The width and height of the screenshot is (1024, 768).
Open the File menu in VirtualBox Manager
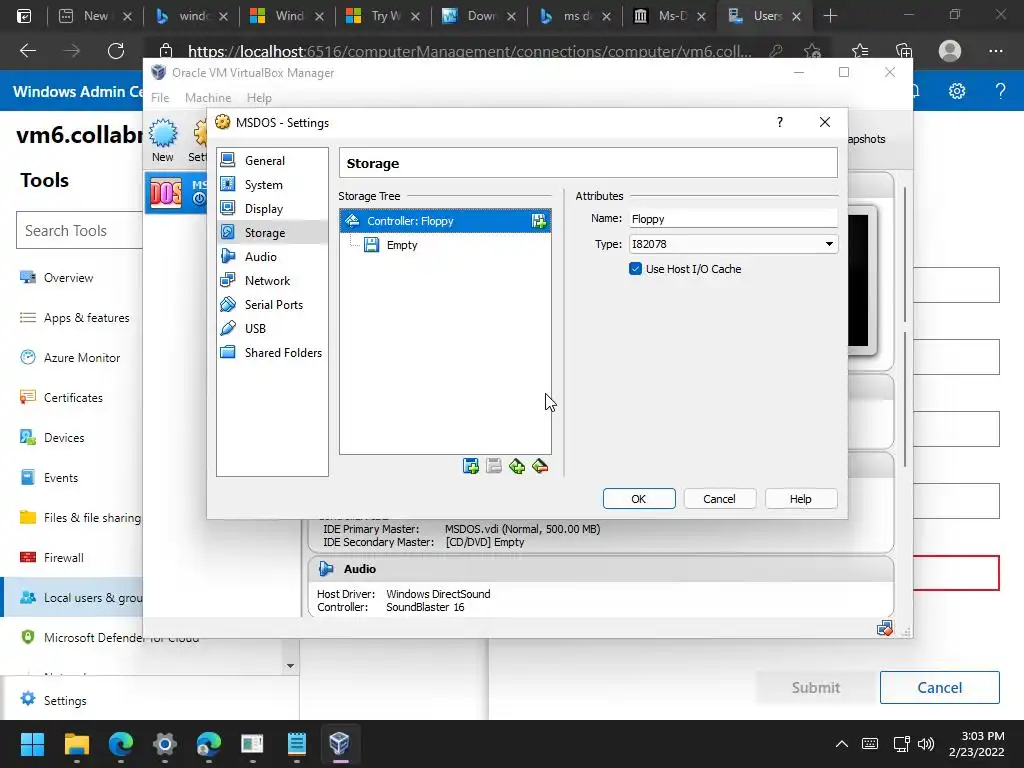click(160, 98)
